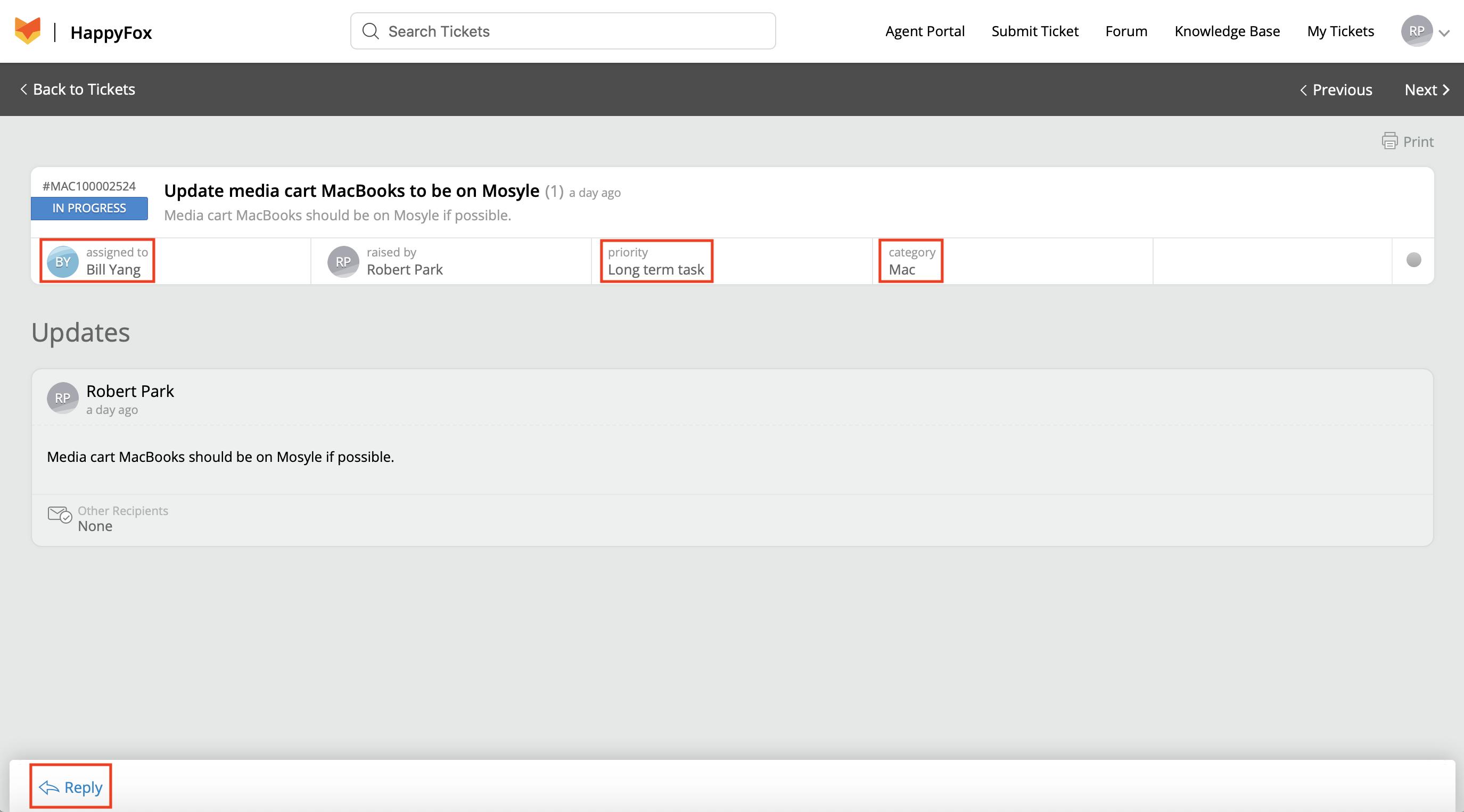
Task: Click the reply arrow icon
Action: [x=49, y=787]
